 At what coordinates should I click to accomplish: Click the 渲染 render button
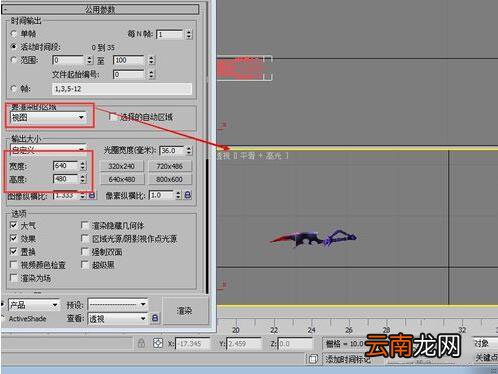click(x=185, y=311)
